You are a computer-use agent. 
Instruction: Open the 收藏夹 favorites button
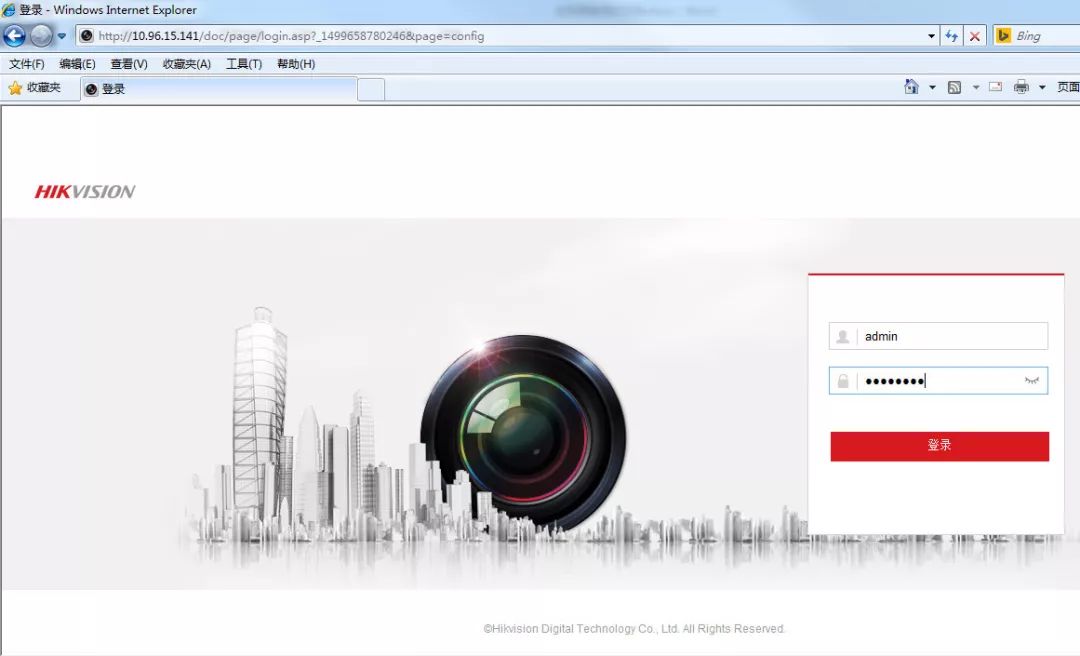click(x=34, y=88)
